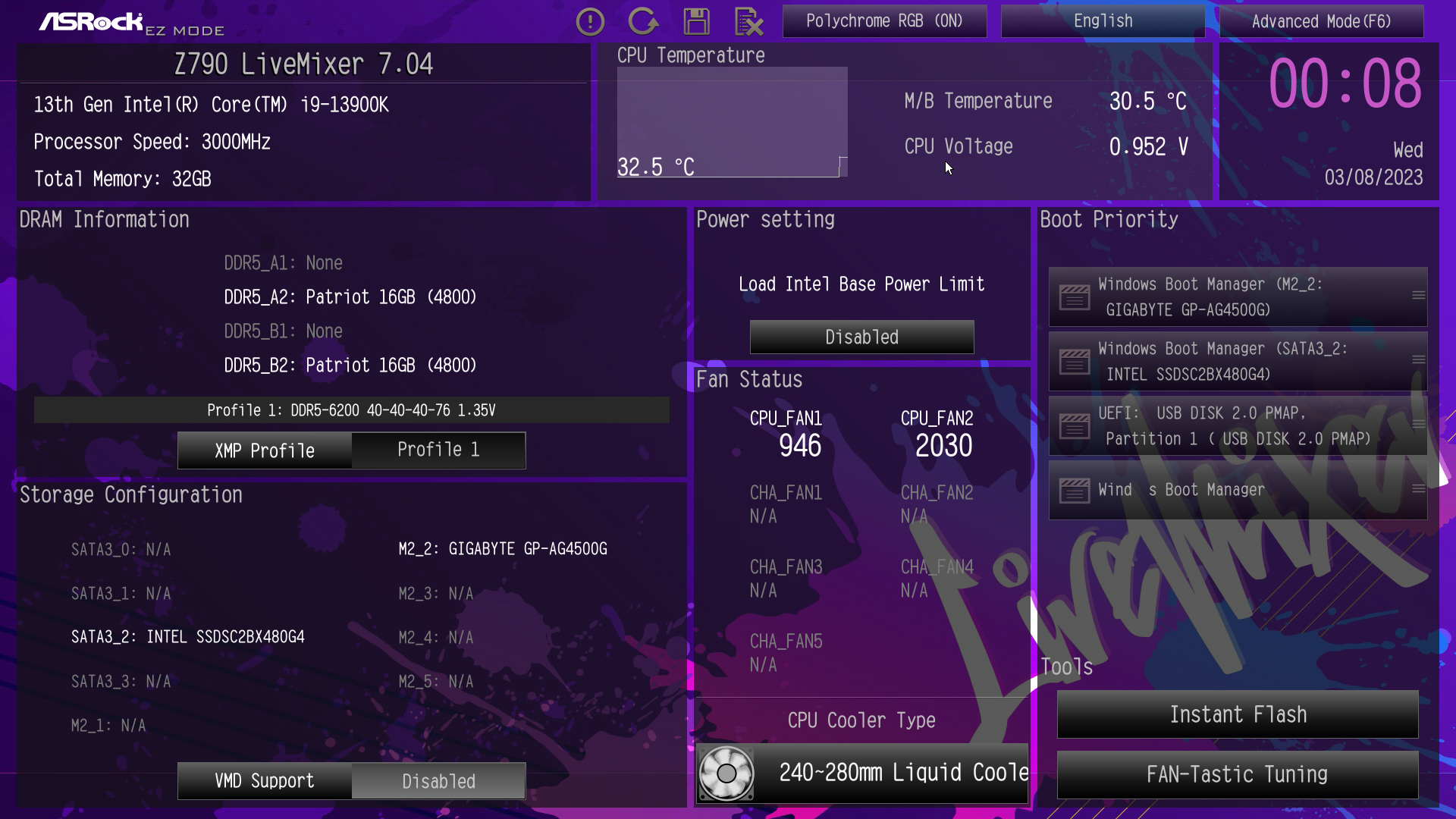This screenshot has width=1456, height=819.
Task: Toggle VMD Support Disabled setting
Action: [438, 781]
